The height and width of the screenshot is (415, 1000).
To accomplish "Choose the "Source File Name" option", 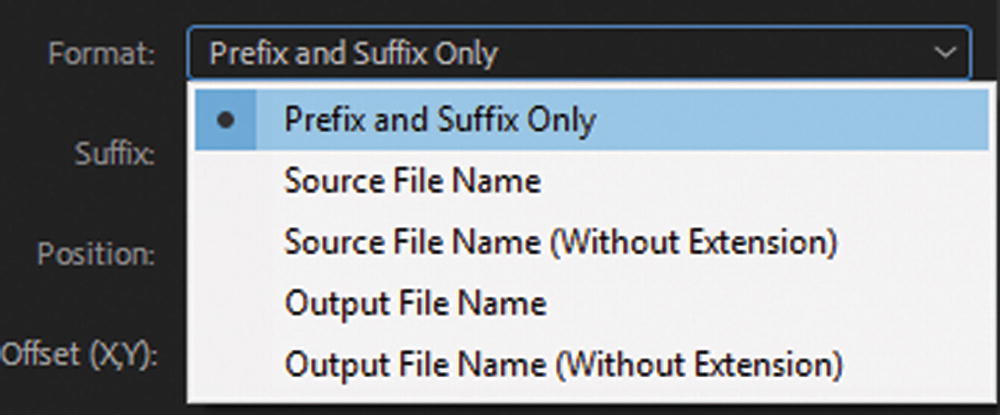I will pyautogui.click(x=412, y=181).
